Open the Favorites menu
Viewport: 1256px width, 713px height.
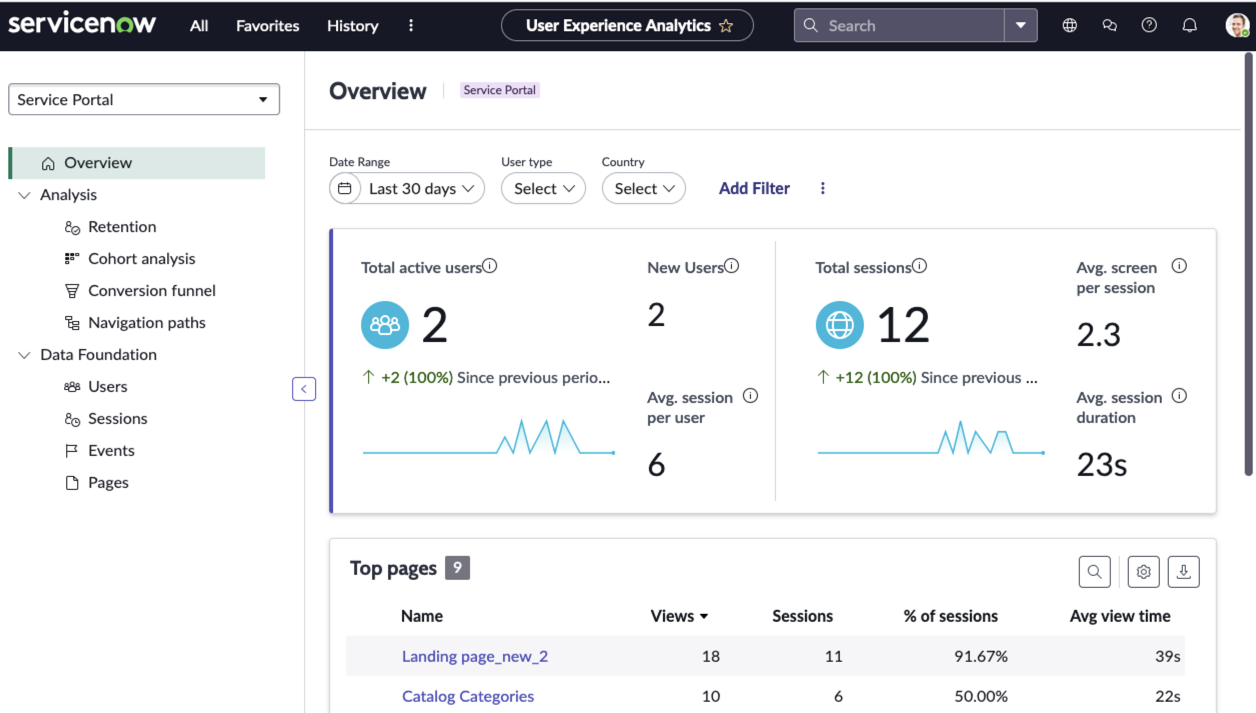coord(268,26)
